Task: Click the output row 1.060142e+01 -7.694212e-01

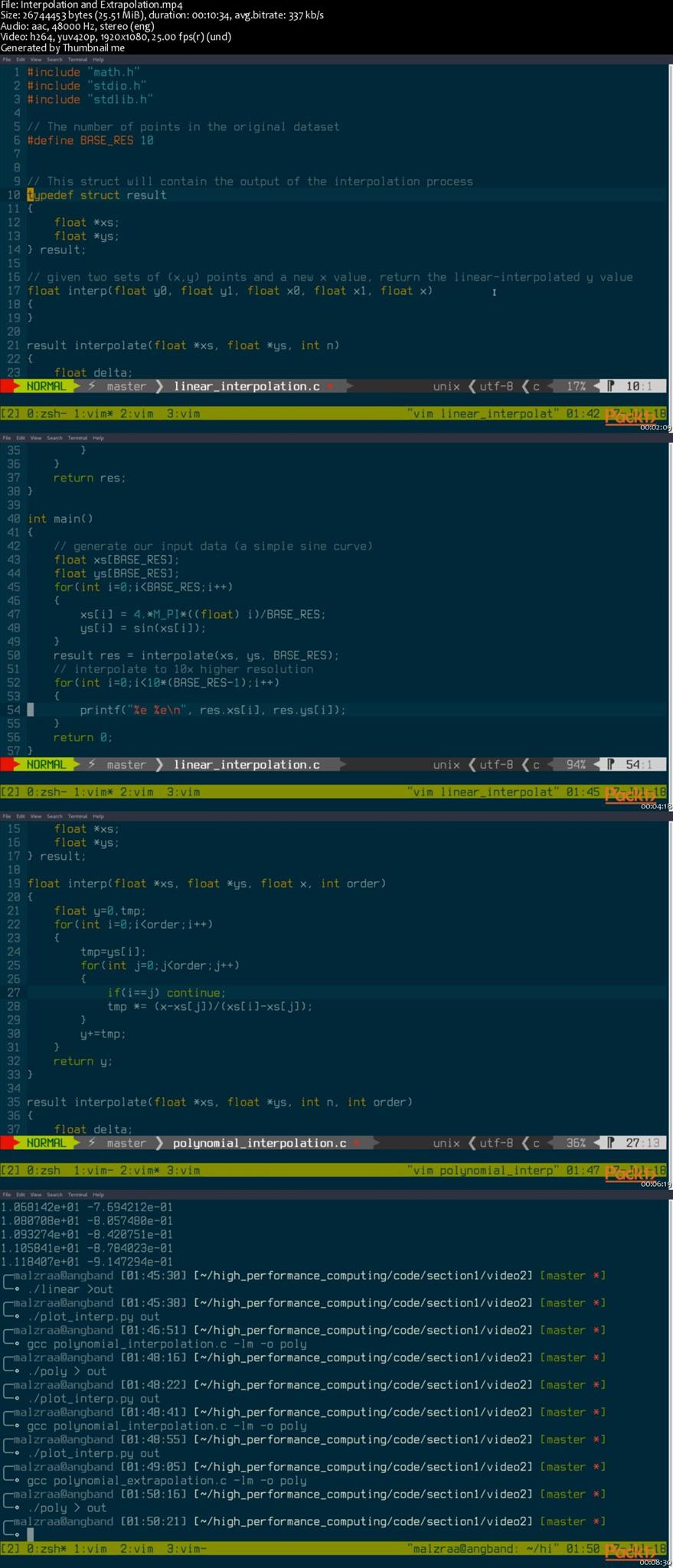Action: 87,1207
